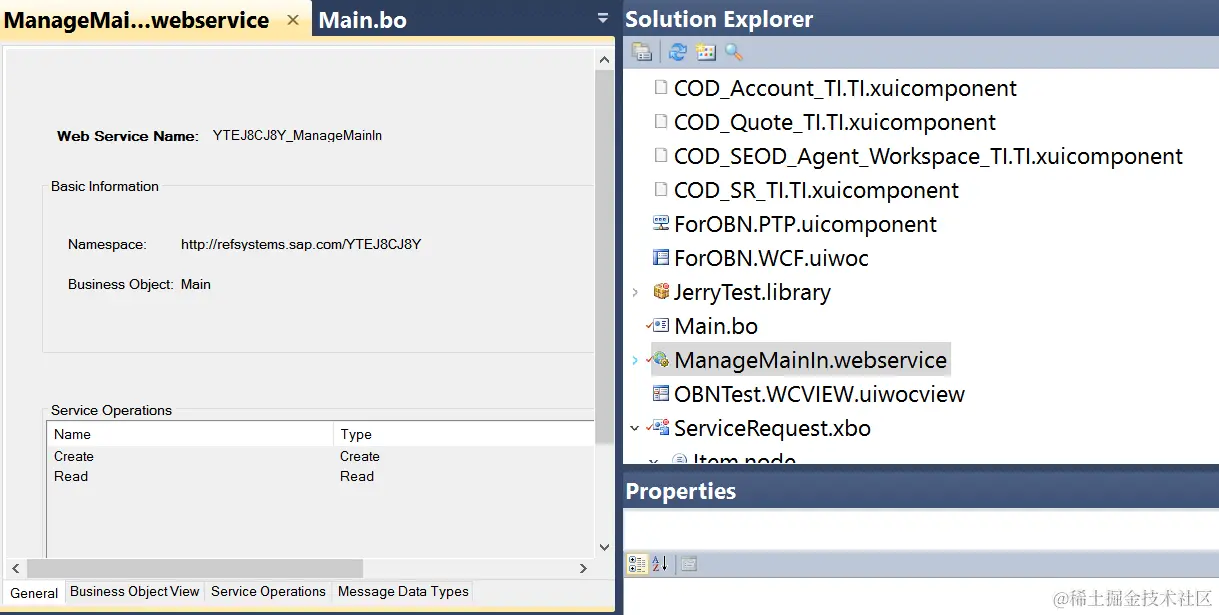
Task: Click the editor vertical scrollbar thumb
Action: pyautogui.click(x=604, y=255)
